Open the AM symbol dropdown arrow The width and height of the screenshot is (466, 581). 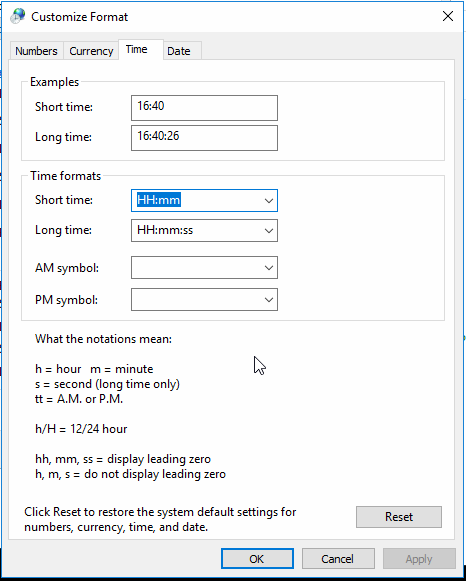click(269, 268)
